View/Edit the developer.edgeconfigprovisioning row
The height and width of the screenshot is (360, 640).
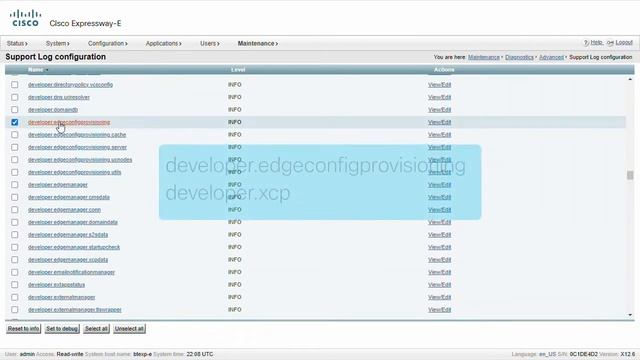pyautogui.click(x=440, y=122)
